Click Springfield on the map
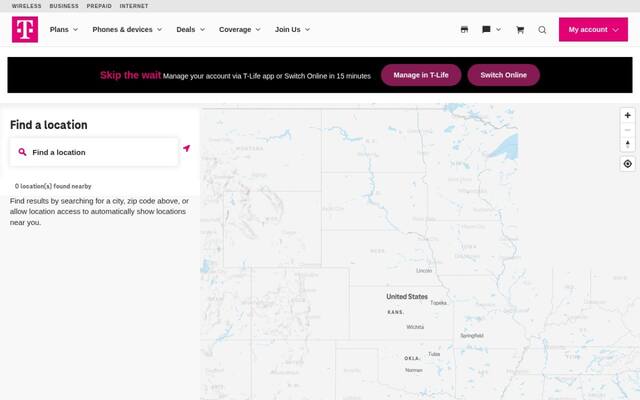Screen dimensions: 640x400 (x=472, y=336)
